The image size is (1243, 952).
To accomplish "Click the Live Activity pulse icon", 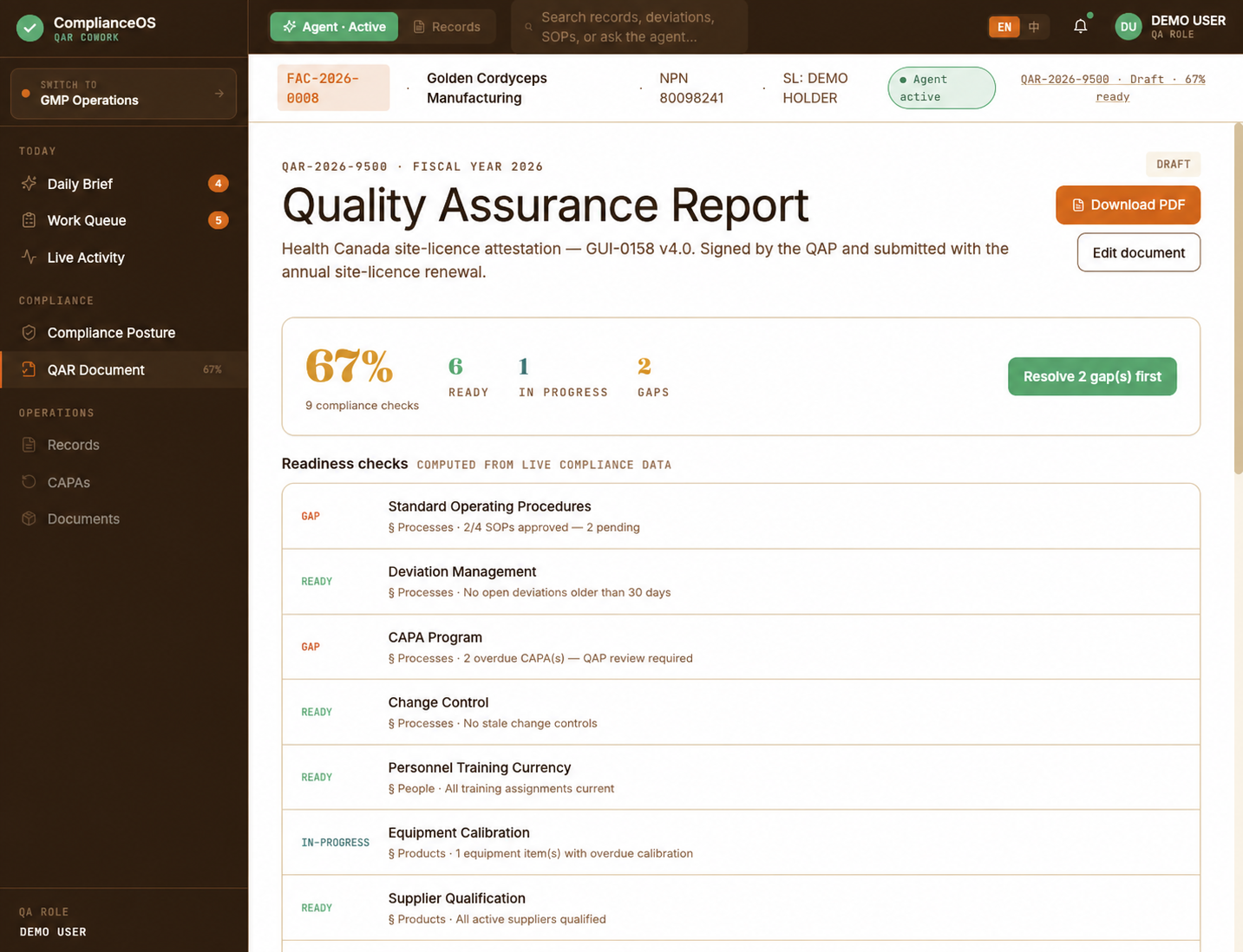I will point(29,257).
